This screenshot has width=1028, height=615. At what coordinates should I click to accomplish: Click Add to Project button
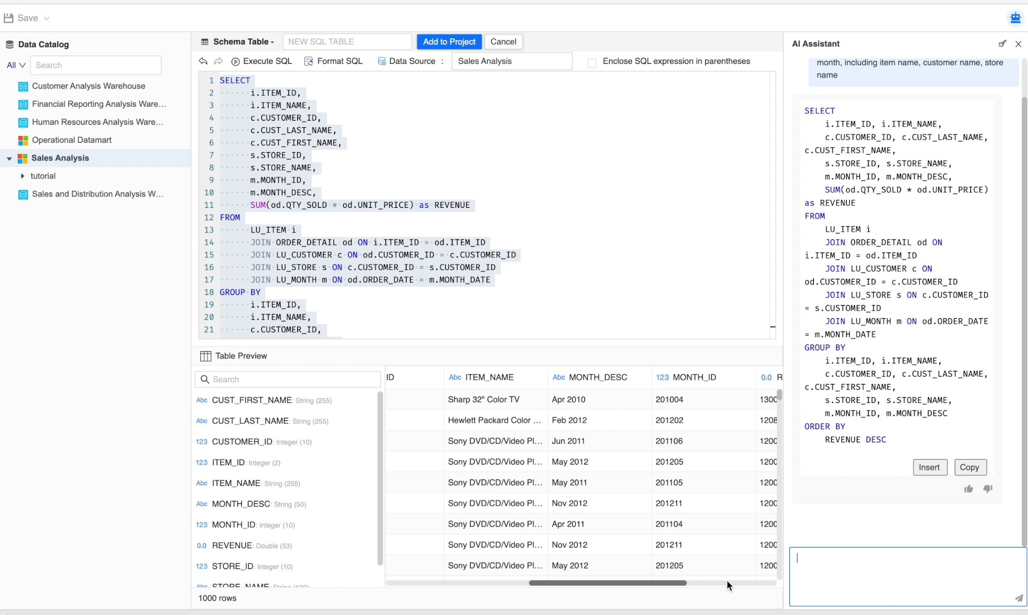(x=449, y=41)
